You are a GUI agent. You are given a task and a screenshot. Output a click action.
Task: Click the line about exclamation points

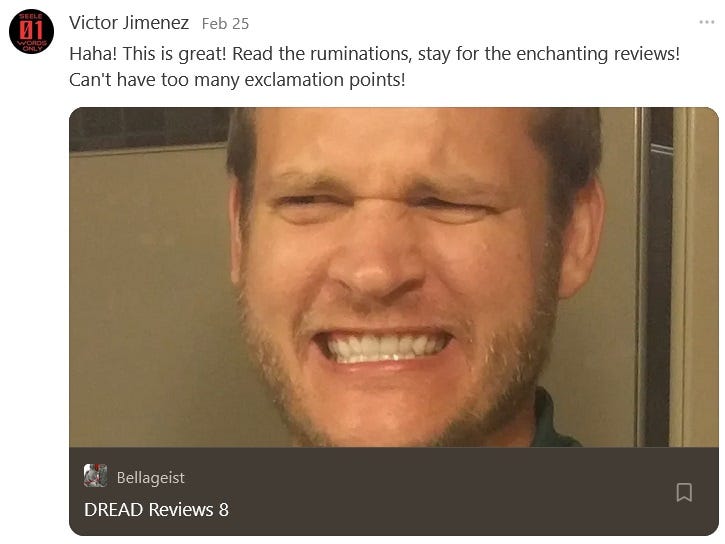(x=237, y=79)
